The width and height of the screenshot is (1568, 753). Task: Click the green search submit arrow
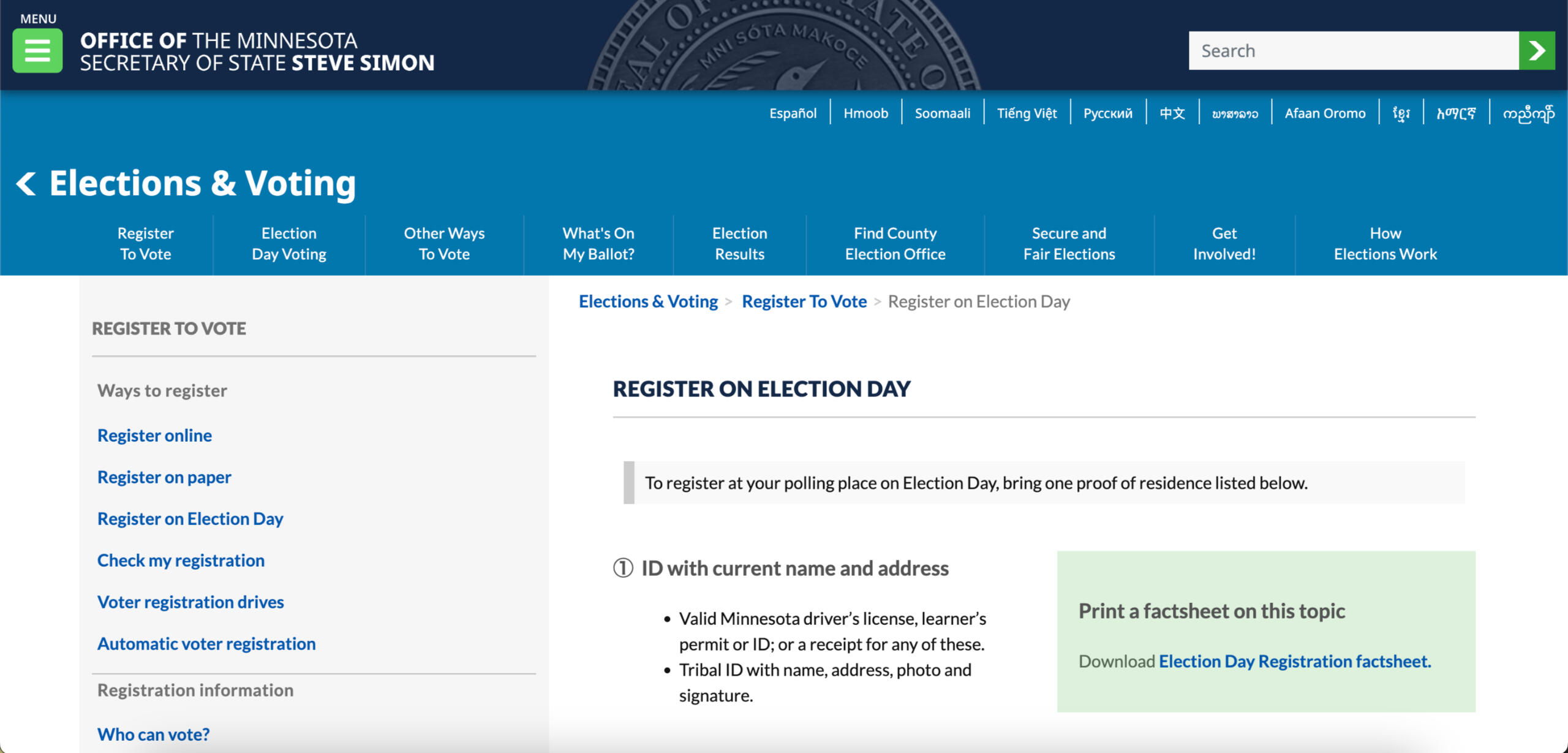pos(1537,51)
